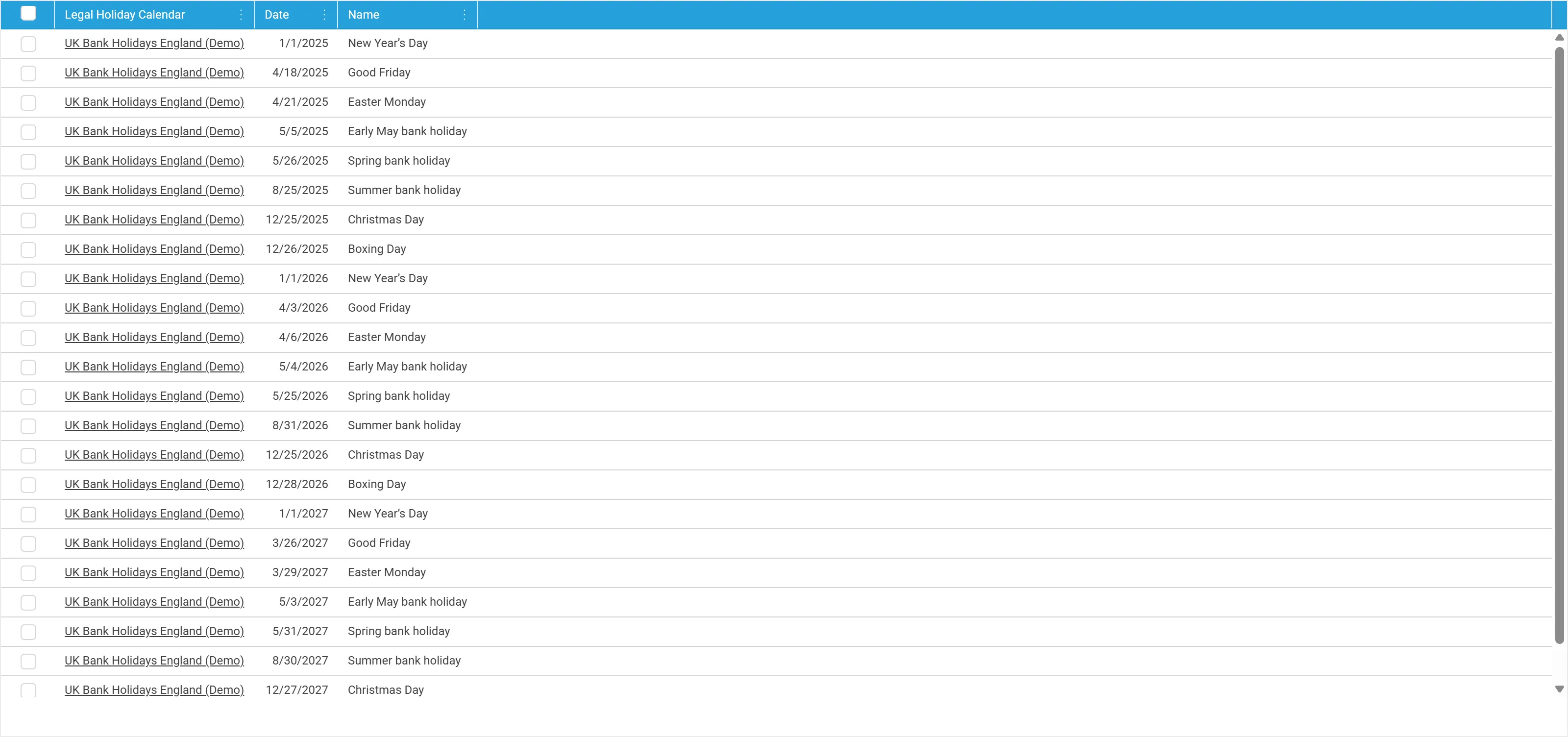This screenshot has width=1568, height=738.
Task: Click the date 1/1/2027
Action: (303, 514)
